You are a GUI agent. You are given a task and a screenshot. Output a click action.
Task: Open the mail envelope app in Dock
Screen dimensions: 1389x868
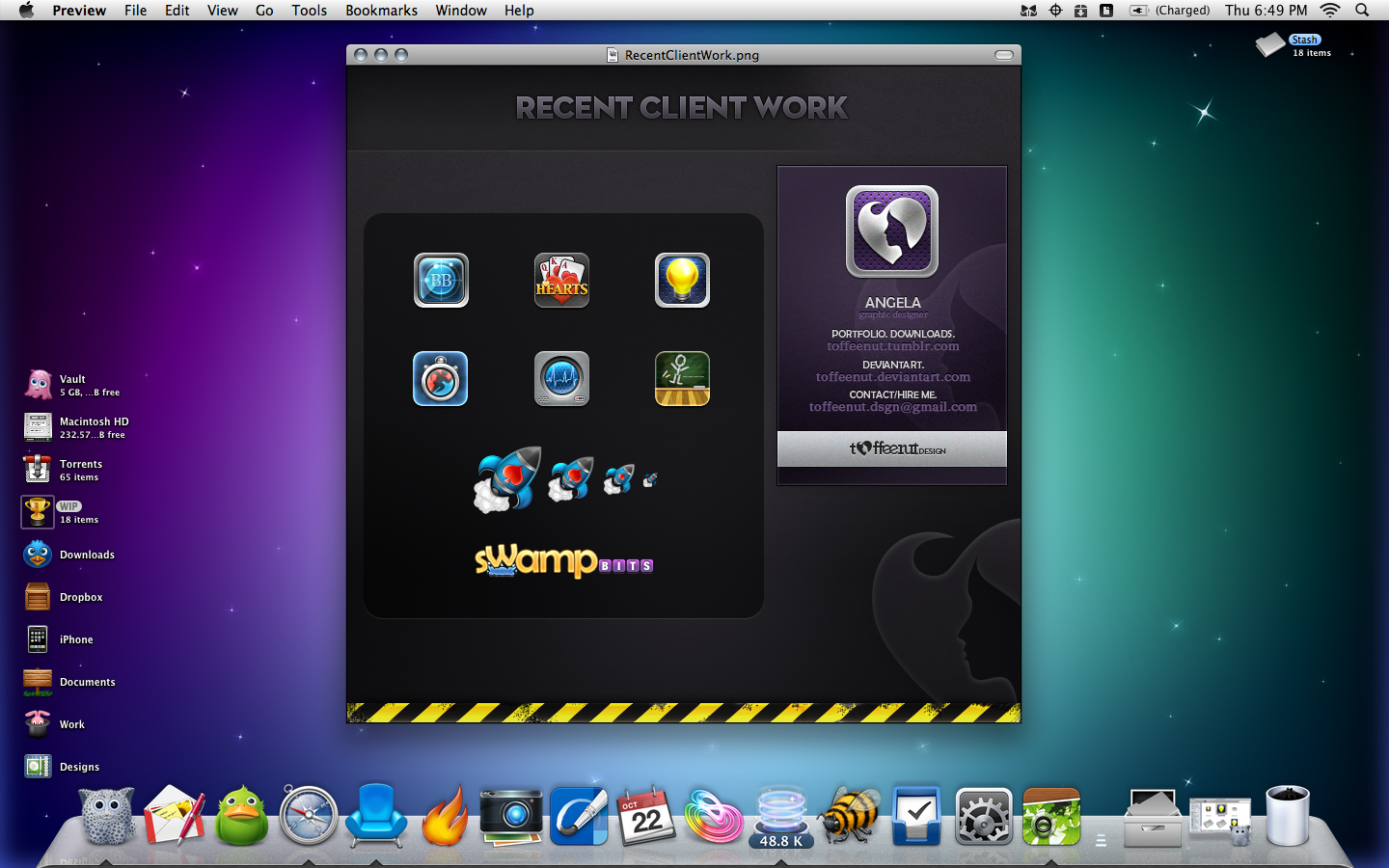[175, 816]
